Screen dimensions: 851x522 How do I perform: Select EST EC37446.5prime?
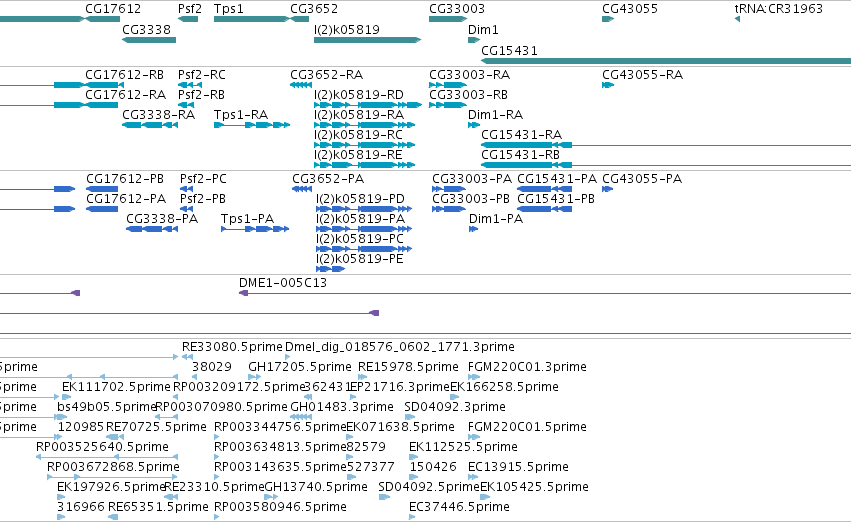459,507
